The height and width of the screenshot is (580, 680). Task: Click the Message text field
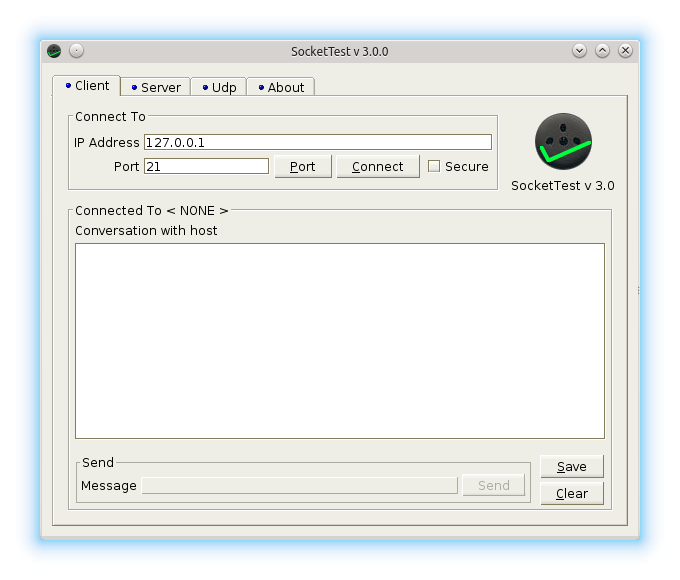click(x=299, y=485)
